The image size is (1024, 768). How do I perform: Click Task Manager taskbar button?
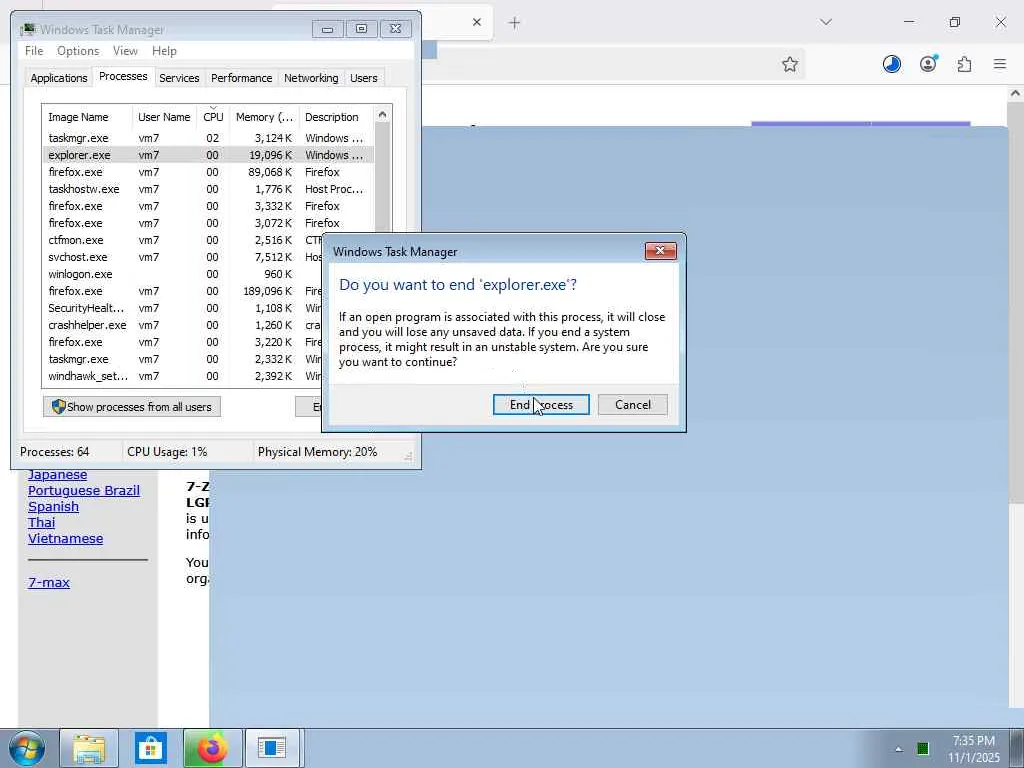click(x=272, y=749)
